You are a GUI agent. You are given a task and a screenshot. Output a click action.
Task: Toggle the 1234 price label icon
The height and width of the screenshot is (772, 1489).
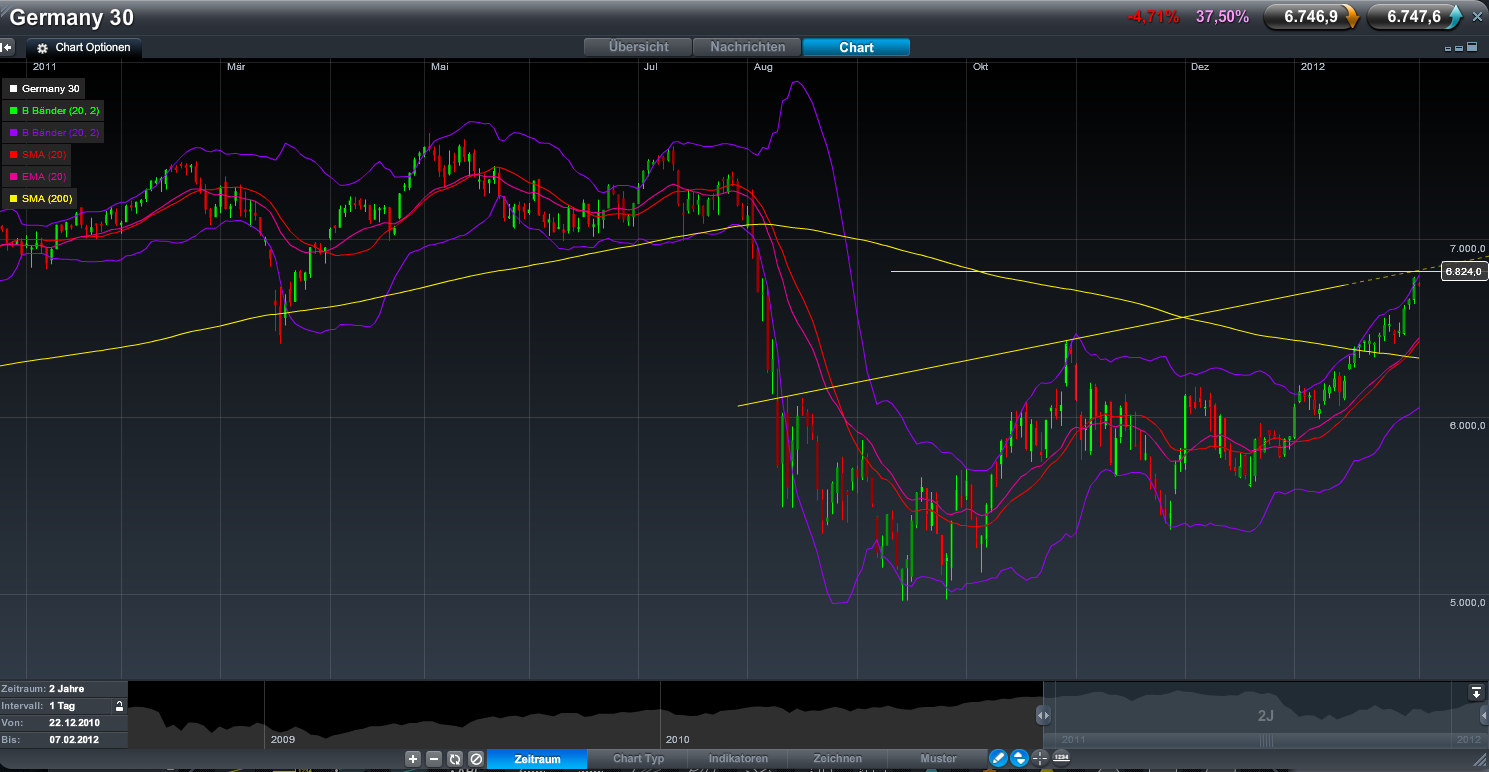point(1061,759)
